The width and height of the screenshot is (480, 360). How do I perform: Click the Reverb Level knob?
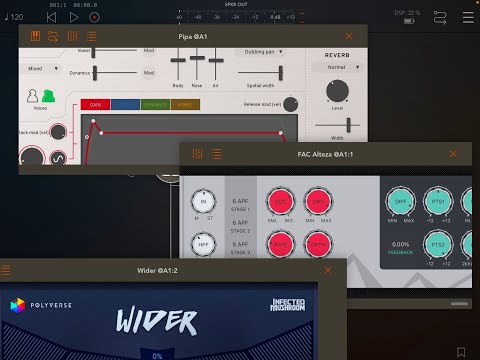tap(337, 91)
